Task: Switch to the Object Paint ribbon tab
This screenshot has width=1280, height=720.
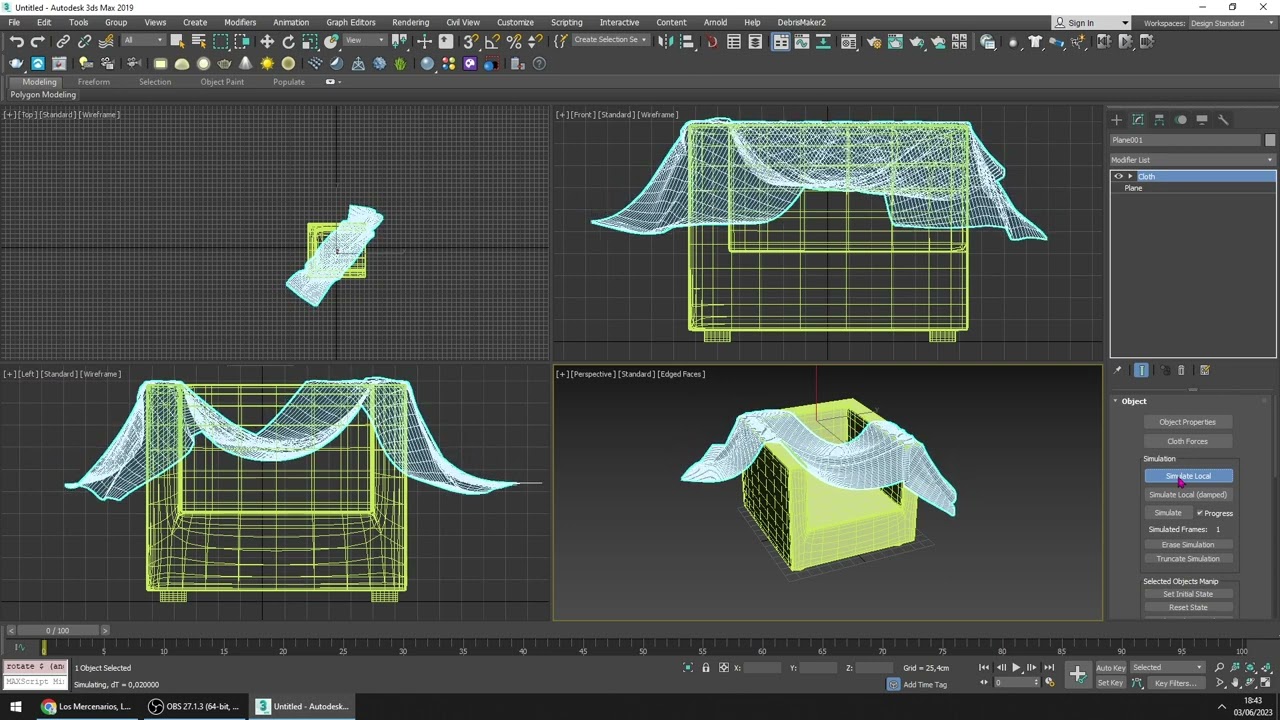Action: coord(222,82)
